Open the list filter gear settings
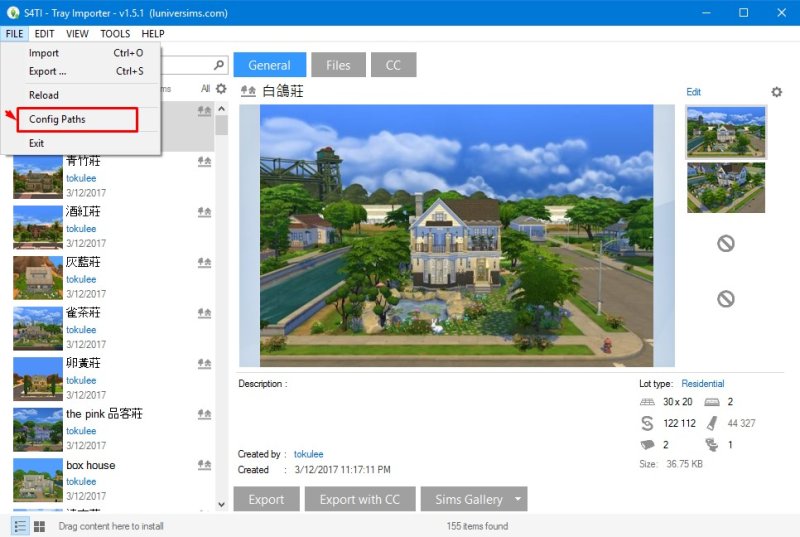The width and height of the screenshot is (800, 537). click(x=221, y=89)
